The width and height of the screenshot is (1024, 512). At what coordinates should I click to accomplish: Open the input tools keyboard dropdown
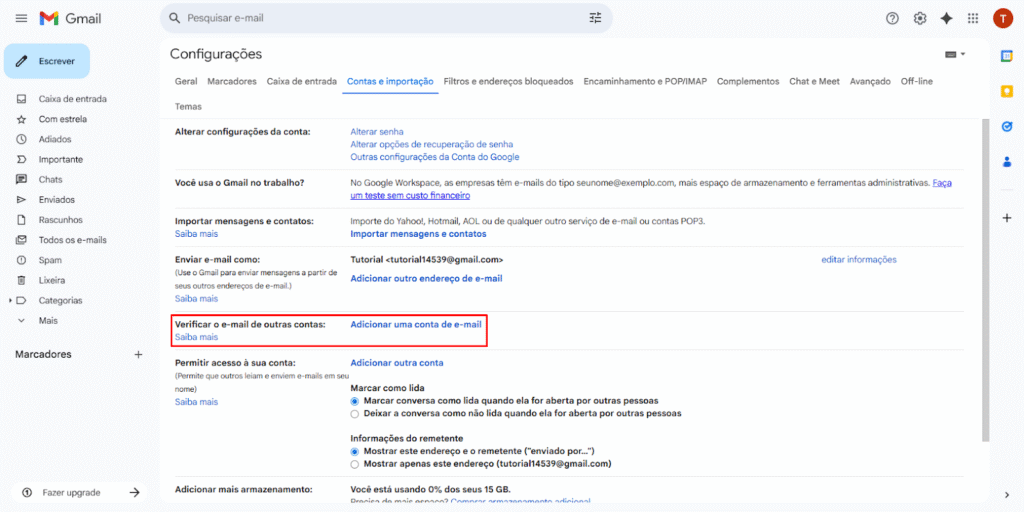(955, 54)
